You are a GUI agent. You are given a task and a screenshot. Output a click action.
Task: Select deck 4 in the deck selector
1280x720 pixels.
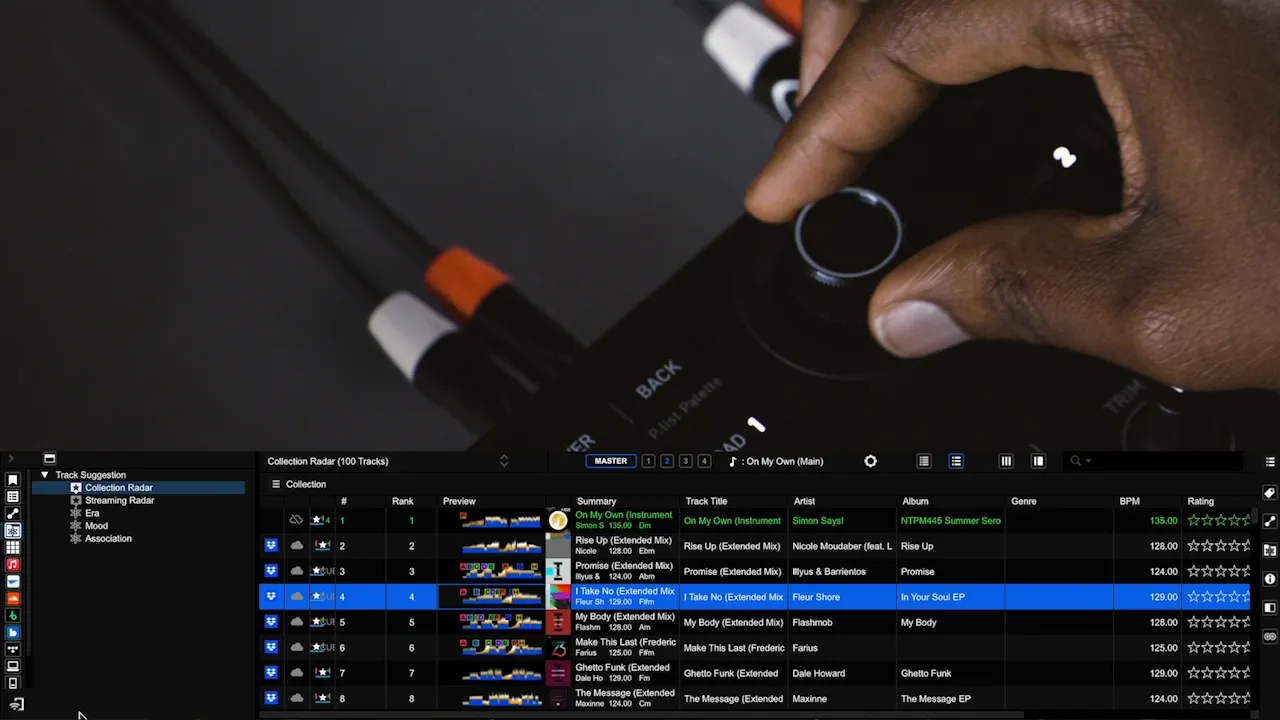(704, 461)
